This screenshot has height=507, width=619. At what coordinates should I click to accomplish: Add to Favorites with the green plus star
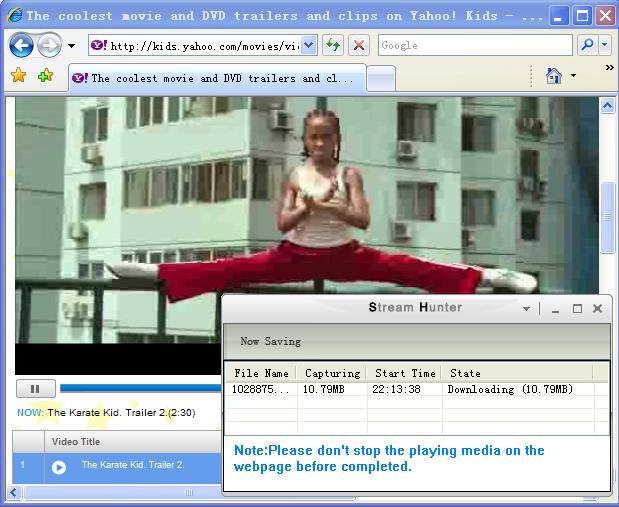tap(45, 75)
